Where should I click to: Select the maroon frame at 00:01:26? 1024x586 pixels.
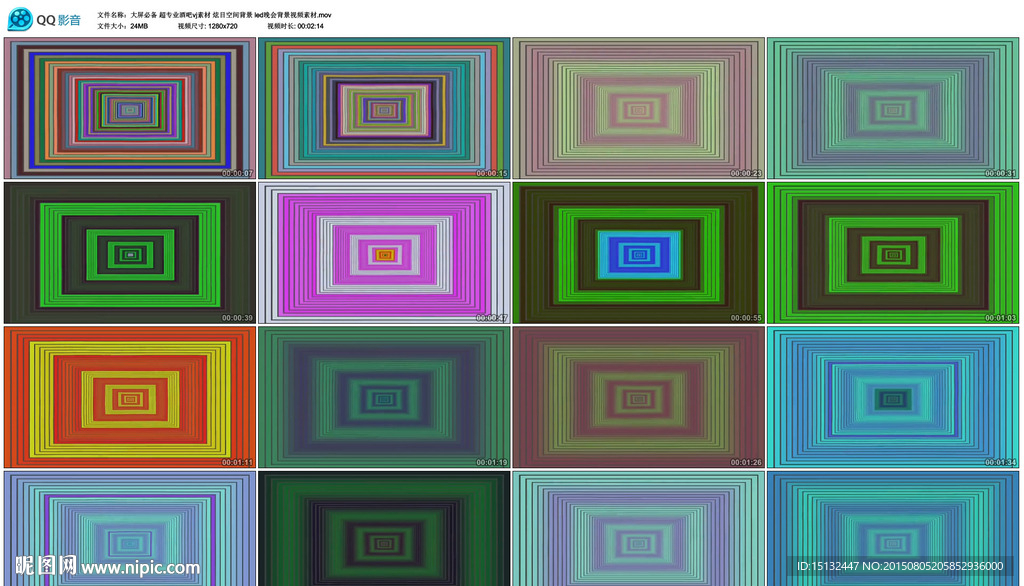[639, 397]
